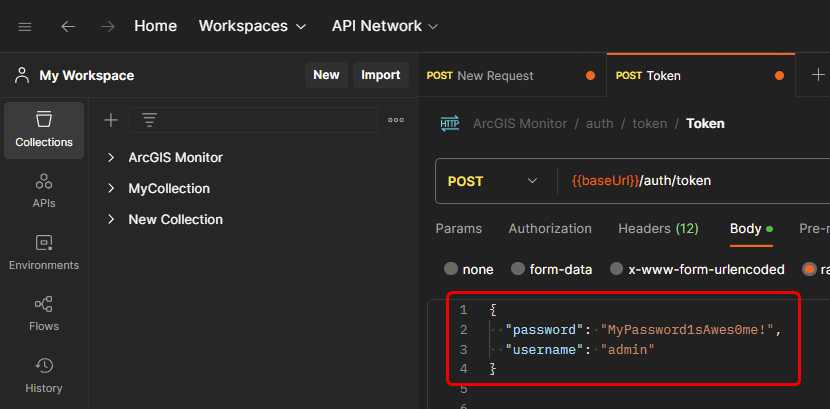The width and height of the screenshot is (830, 409).
Task: Open the hamburger menu icon
Action: point(25,26)
